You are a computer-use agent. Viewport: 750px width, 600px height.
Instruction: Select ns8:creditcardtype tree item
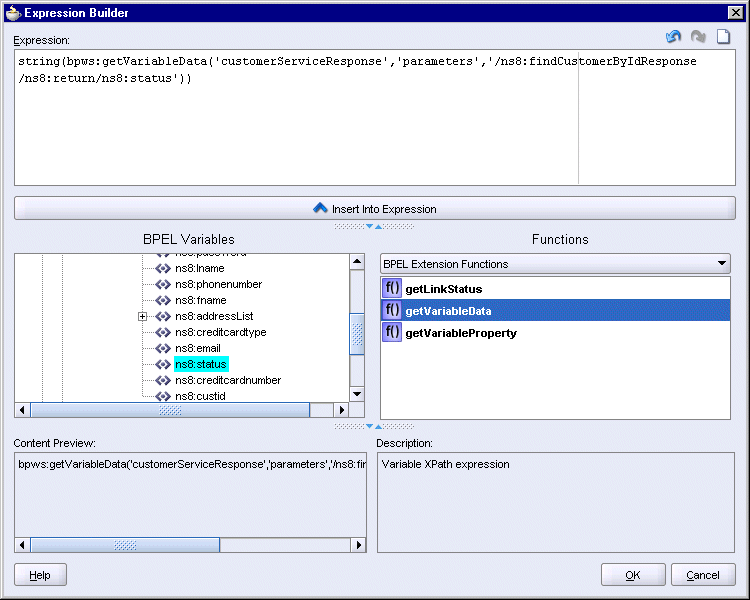point(221,332)
